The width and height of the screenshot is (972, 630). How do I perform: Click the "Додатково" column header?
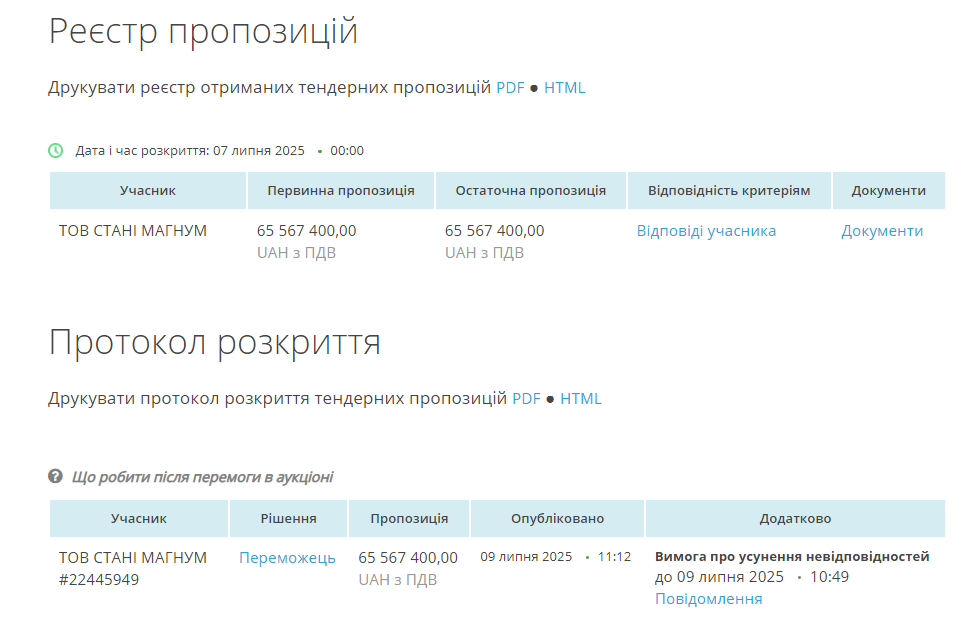pyautogui.click(x=795, y=519)
